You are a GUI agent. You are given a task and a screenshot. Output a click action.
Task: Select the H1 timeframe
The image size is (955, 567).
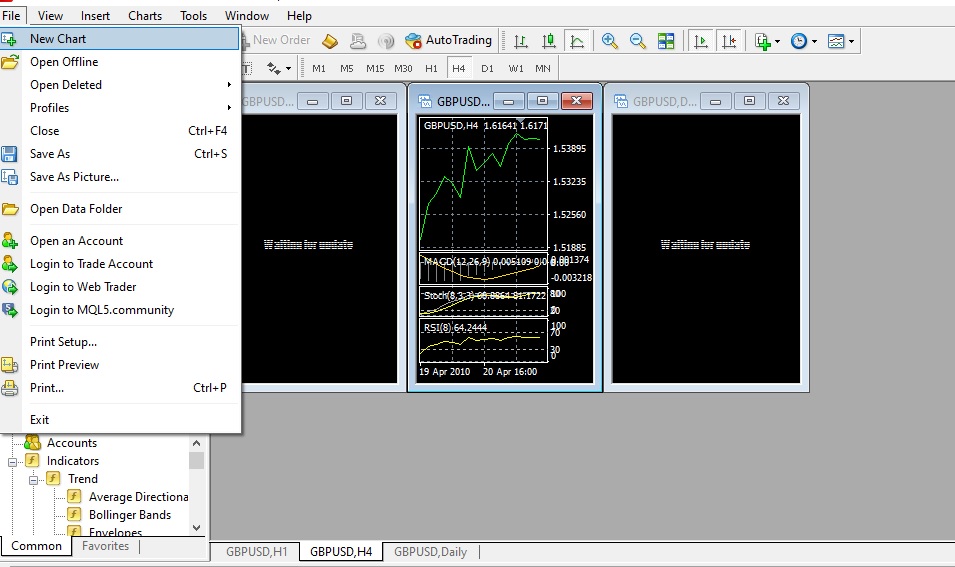(431, 68)
